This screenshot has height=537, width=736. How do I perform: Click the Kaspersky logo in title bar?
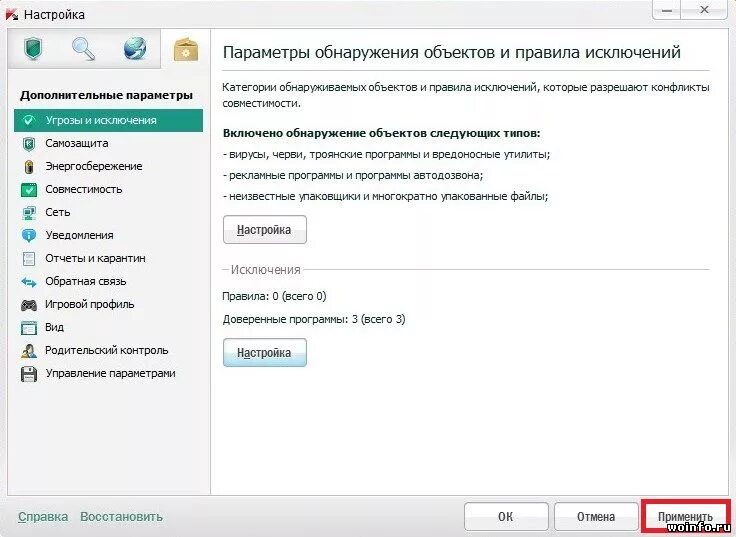pyautogui.click(x=12, y=15)
